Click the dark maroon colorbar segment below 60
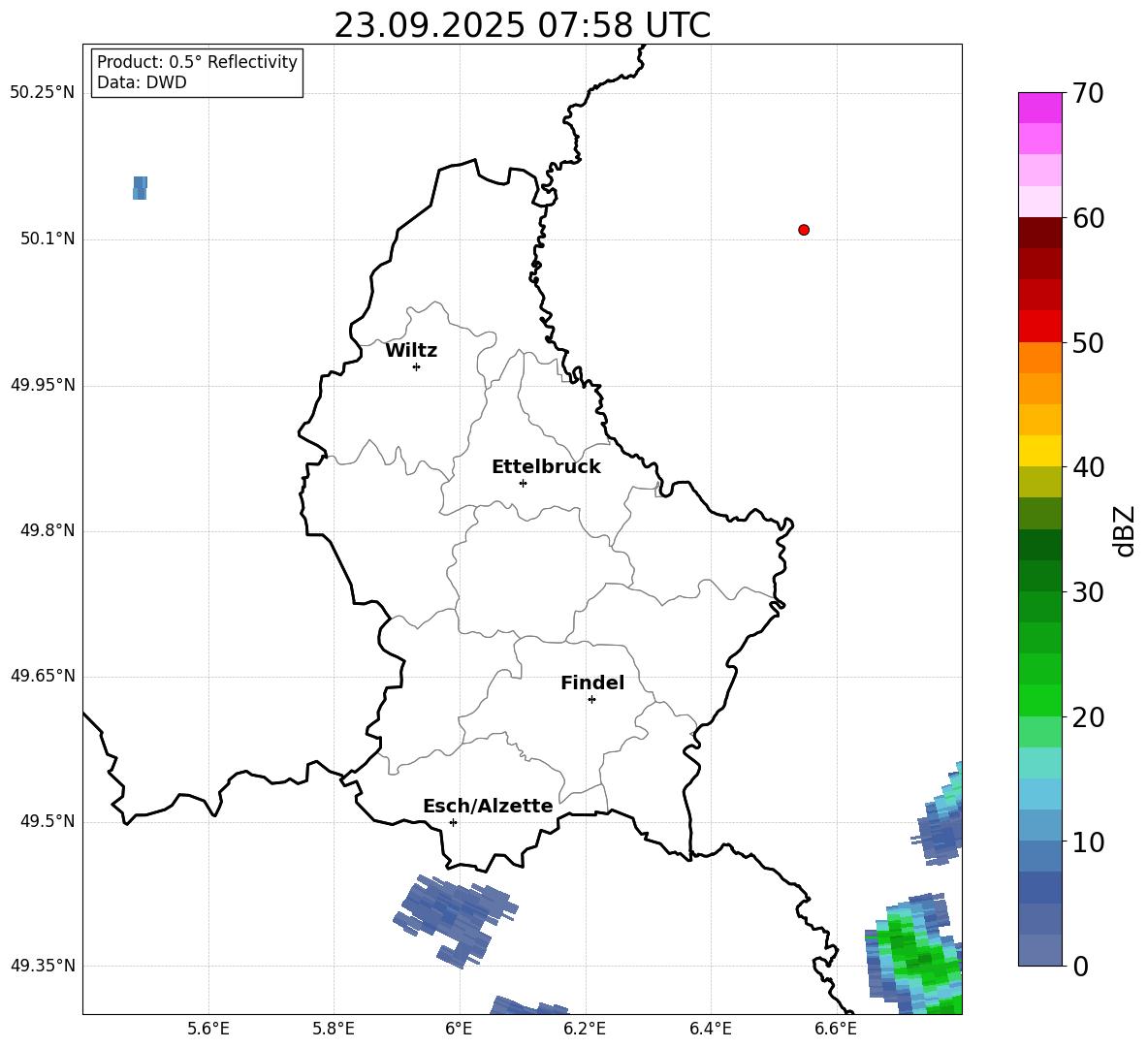The image size is (1148, 1048). [1039, 234]
